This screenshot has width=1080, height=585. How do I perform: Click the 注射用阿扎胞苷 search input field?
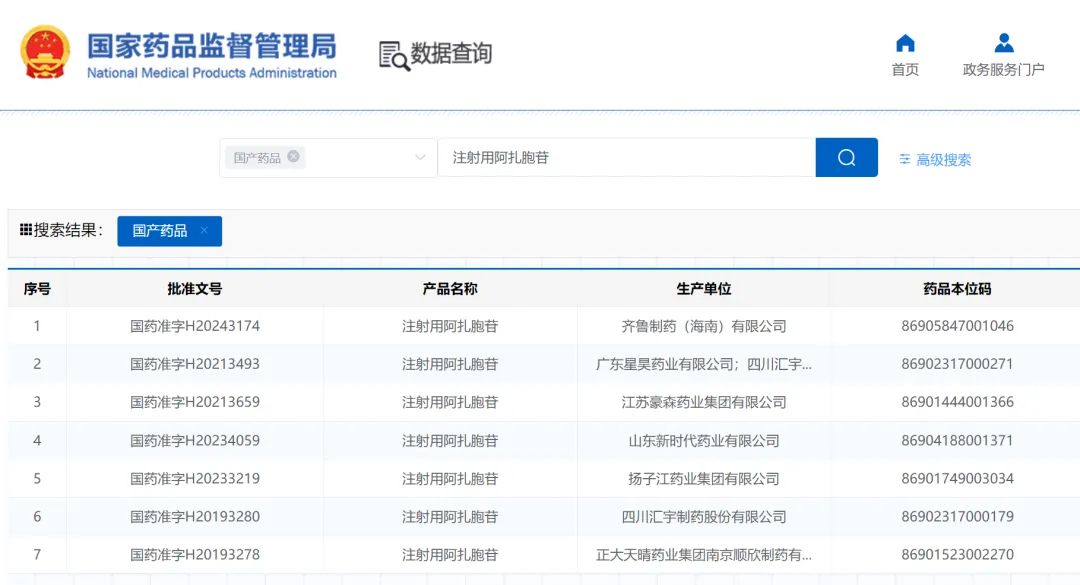[x=625, y=158]
